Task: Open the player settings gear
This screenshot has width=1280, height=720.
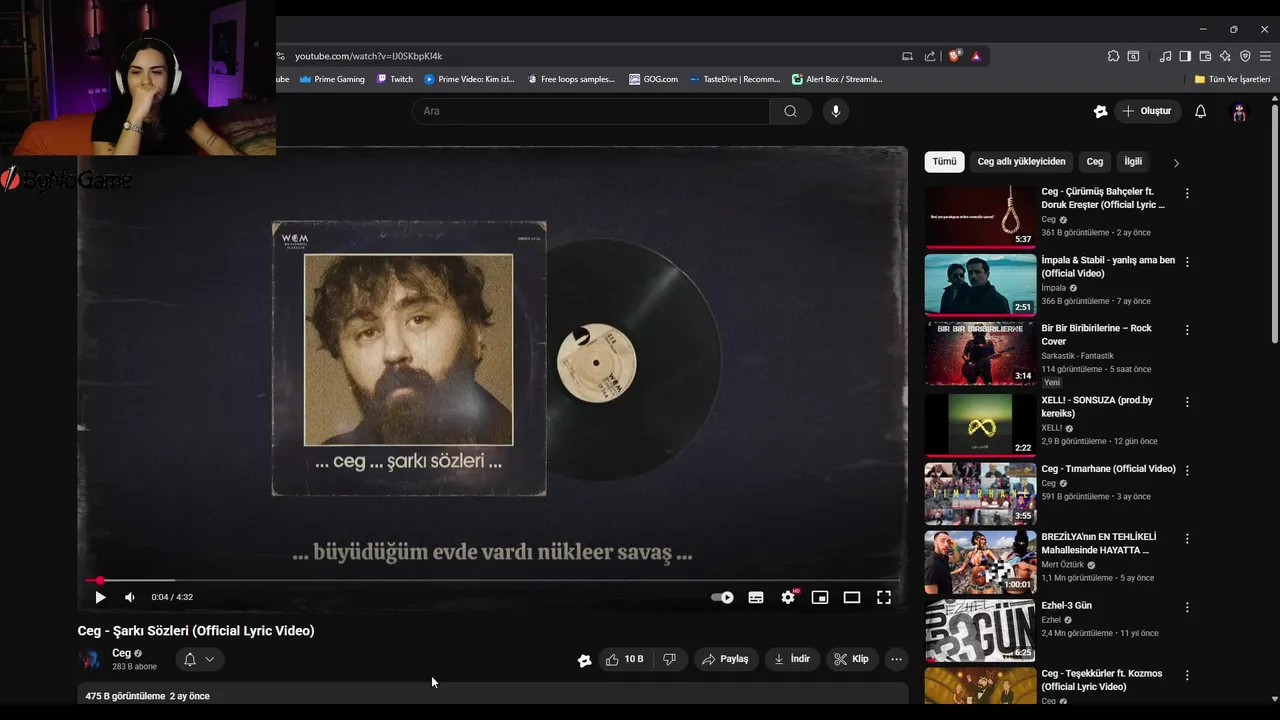Action: 788,597
